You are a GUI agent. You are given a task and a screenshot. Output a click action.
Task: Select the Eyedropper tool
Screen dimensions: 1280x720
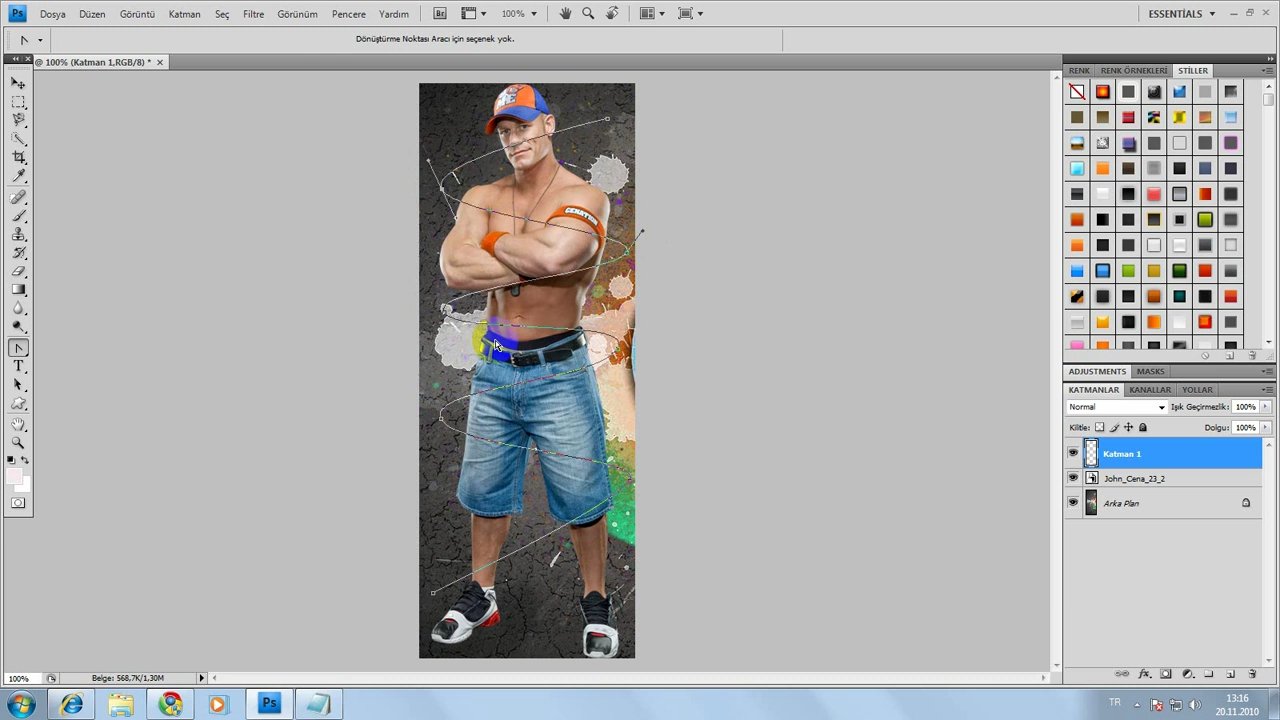(18, 177)
